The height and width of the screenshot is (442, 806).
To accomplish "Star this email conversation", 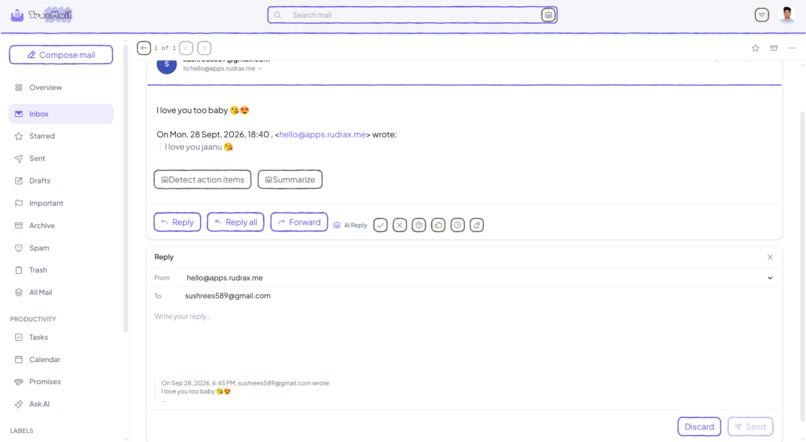I will coord(755,48).
